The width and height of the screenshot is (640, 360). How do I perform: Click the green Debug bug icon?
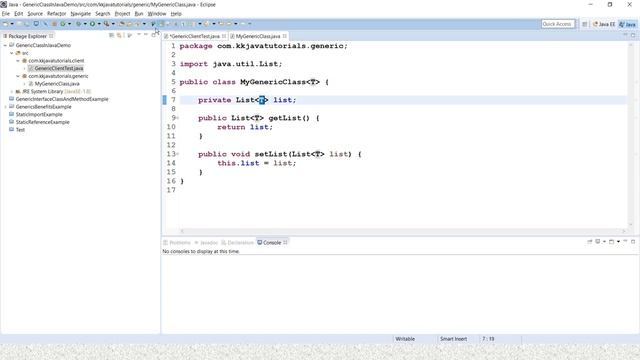point(78,24)
